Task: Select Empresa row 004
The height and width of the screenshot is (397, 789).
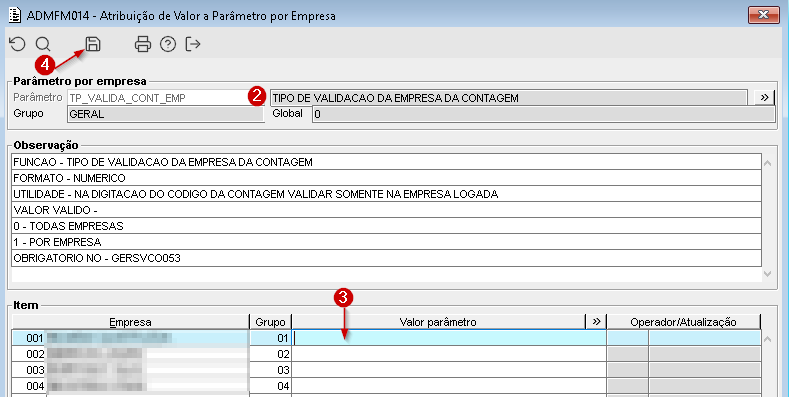Action: [x=130, y=386]
